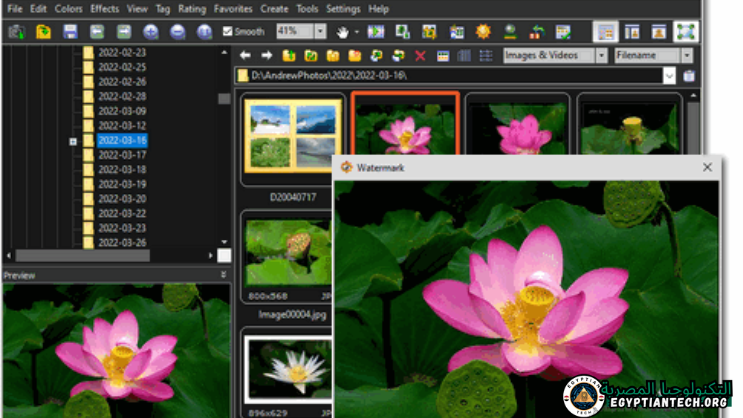743x418 pixels.
Task: Open the Crop Board tool
Action: pos(429,32)
